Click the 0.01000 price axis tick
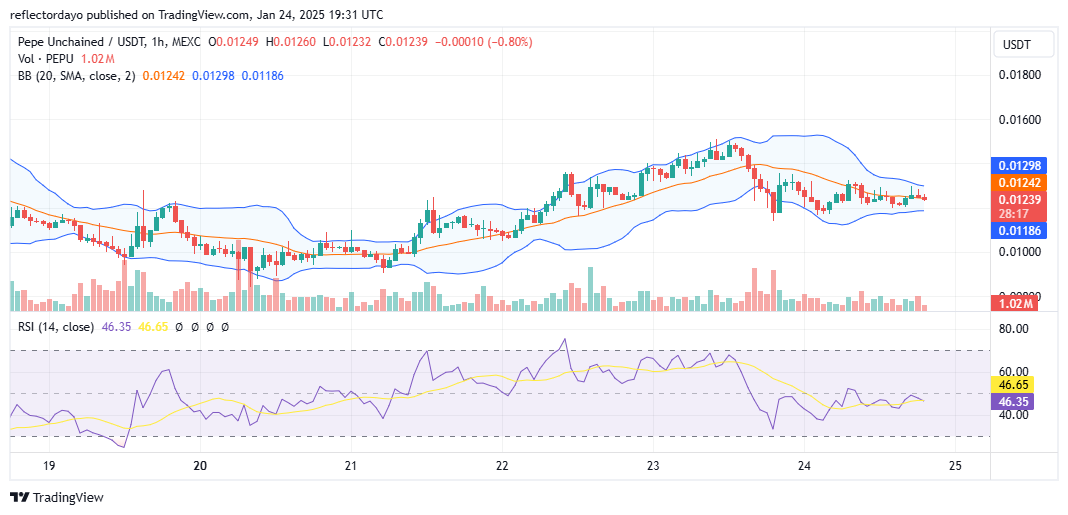 [x=1018, y=252]
